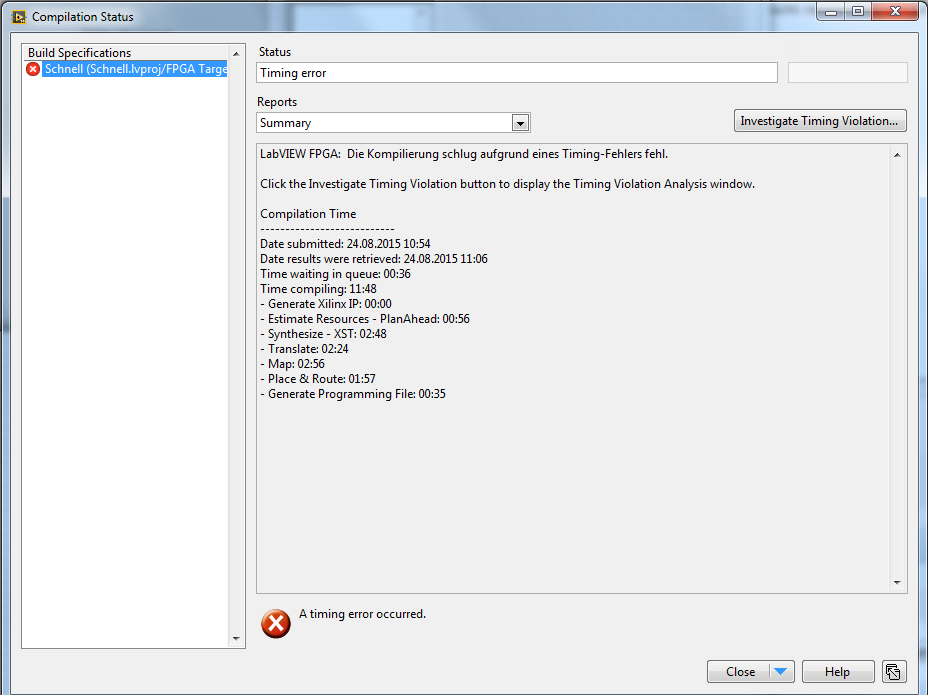Click Investigate Timing Violation button

coord(820,121)
